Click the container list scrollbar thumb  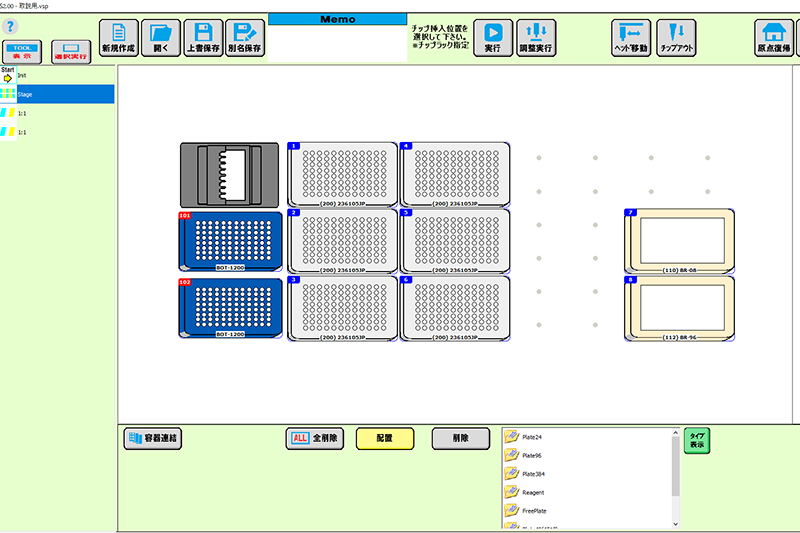click(x=676, y=466)
